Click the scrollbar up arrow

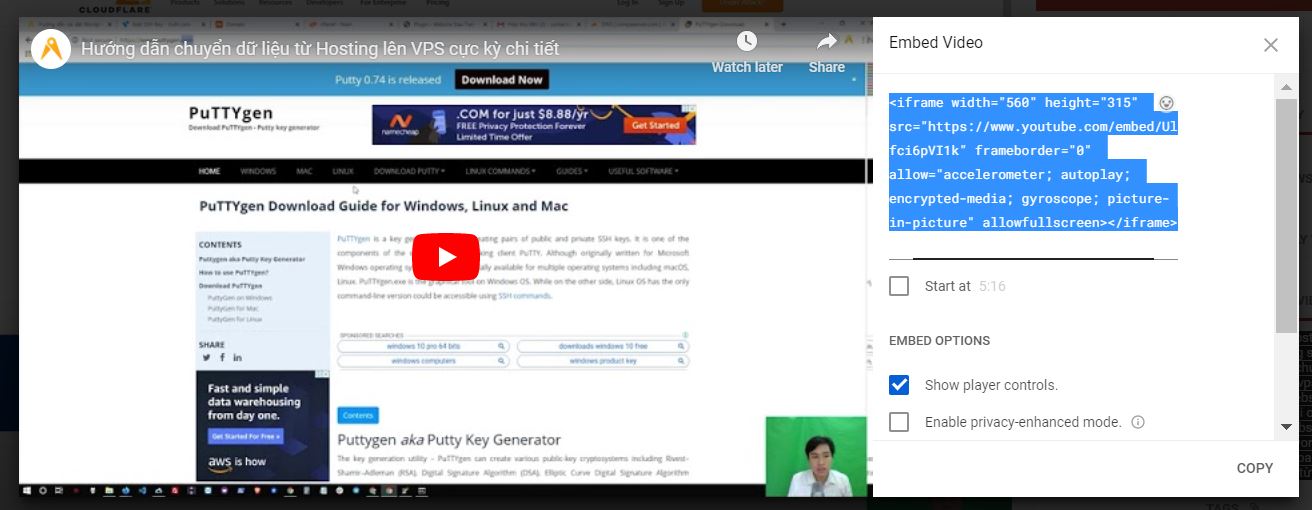[x=1286, y=87]
